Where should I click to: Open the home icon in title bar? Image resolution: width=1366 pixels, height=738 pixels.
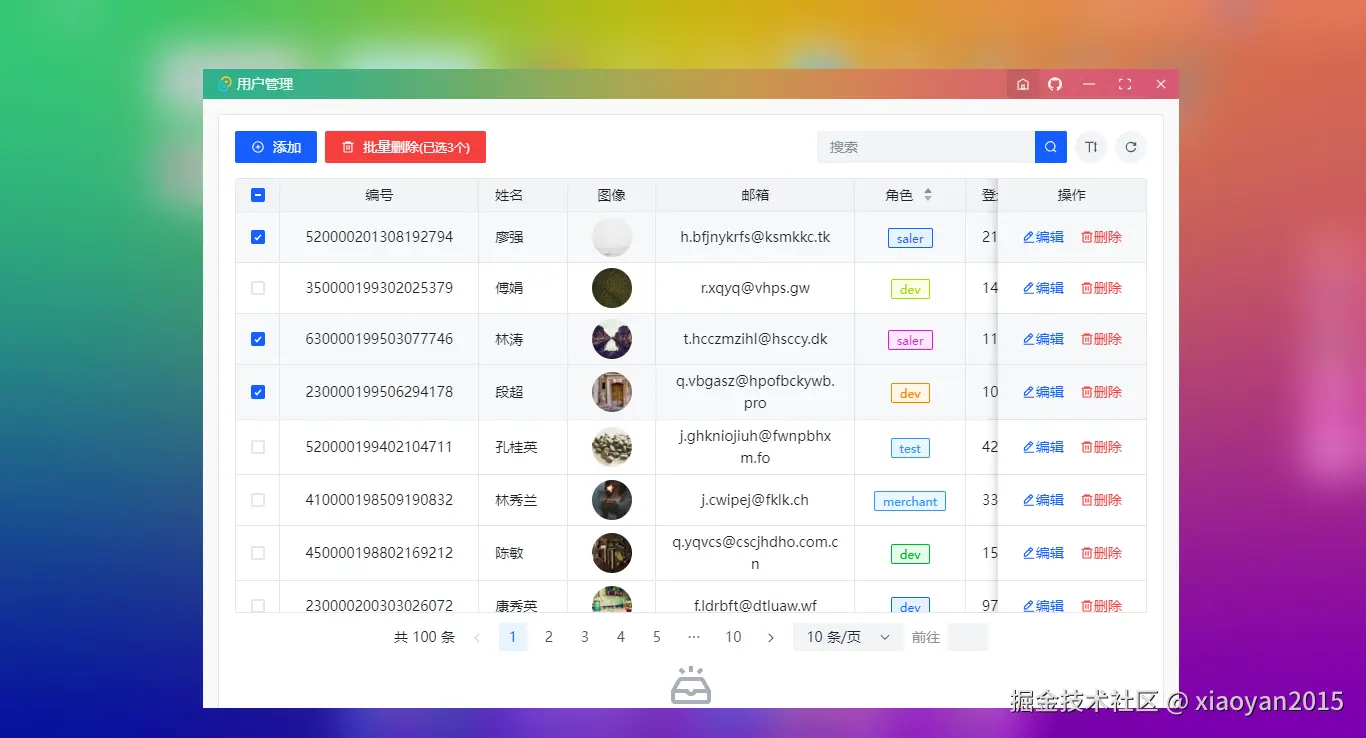click(x=1023, y=84)
